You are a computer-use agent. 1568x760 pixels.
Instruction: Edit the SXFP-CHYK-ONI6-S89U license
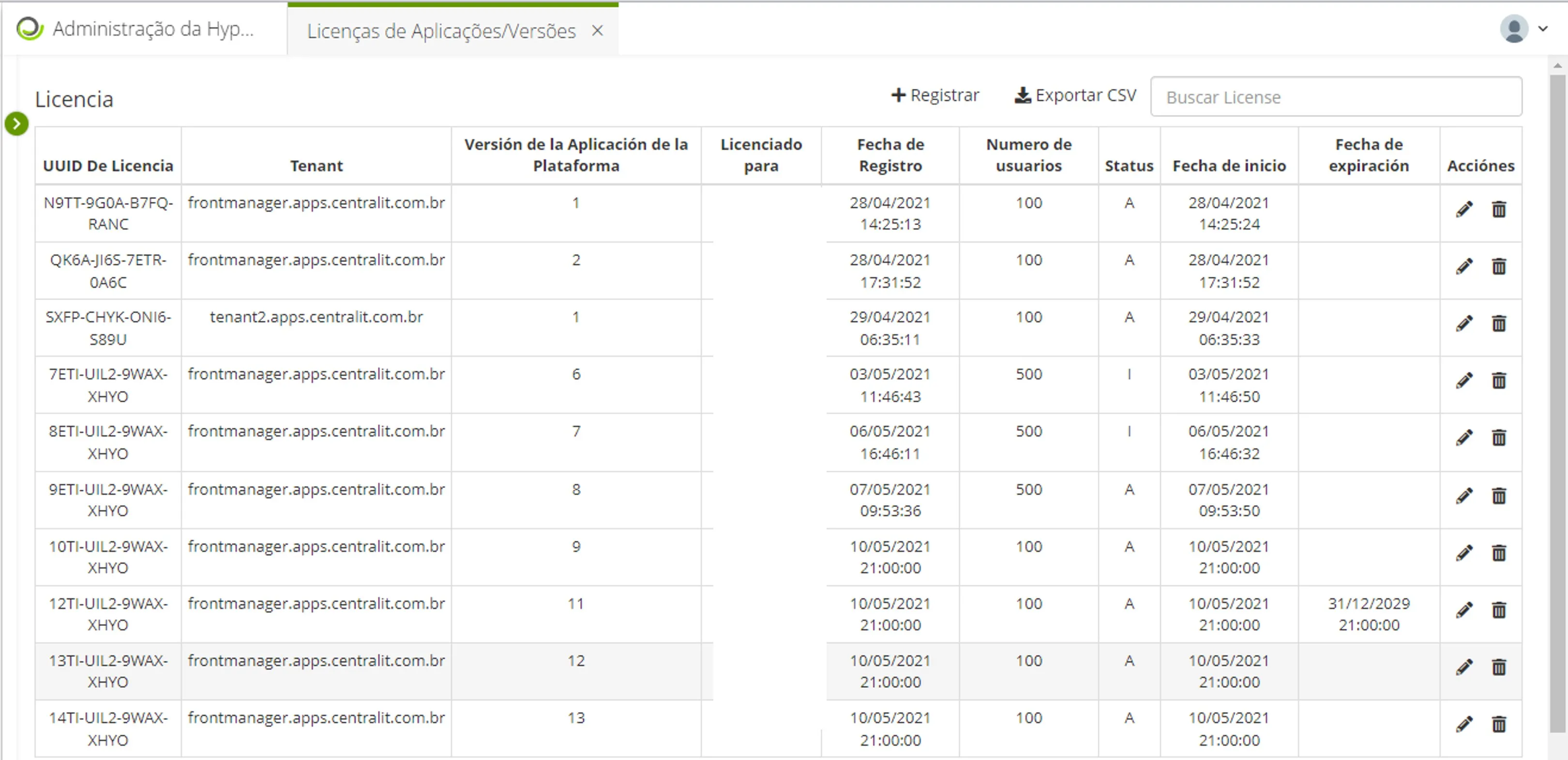point(1464,323)
